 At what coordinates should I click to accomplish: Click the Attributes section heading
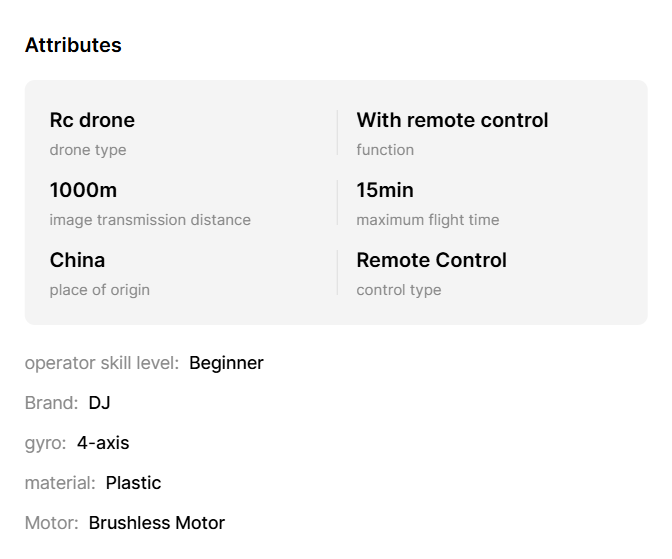[x=73, y=45]
